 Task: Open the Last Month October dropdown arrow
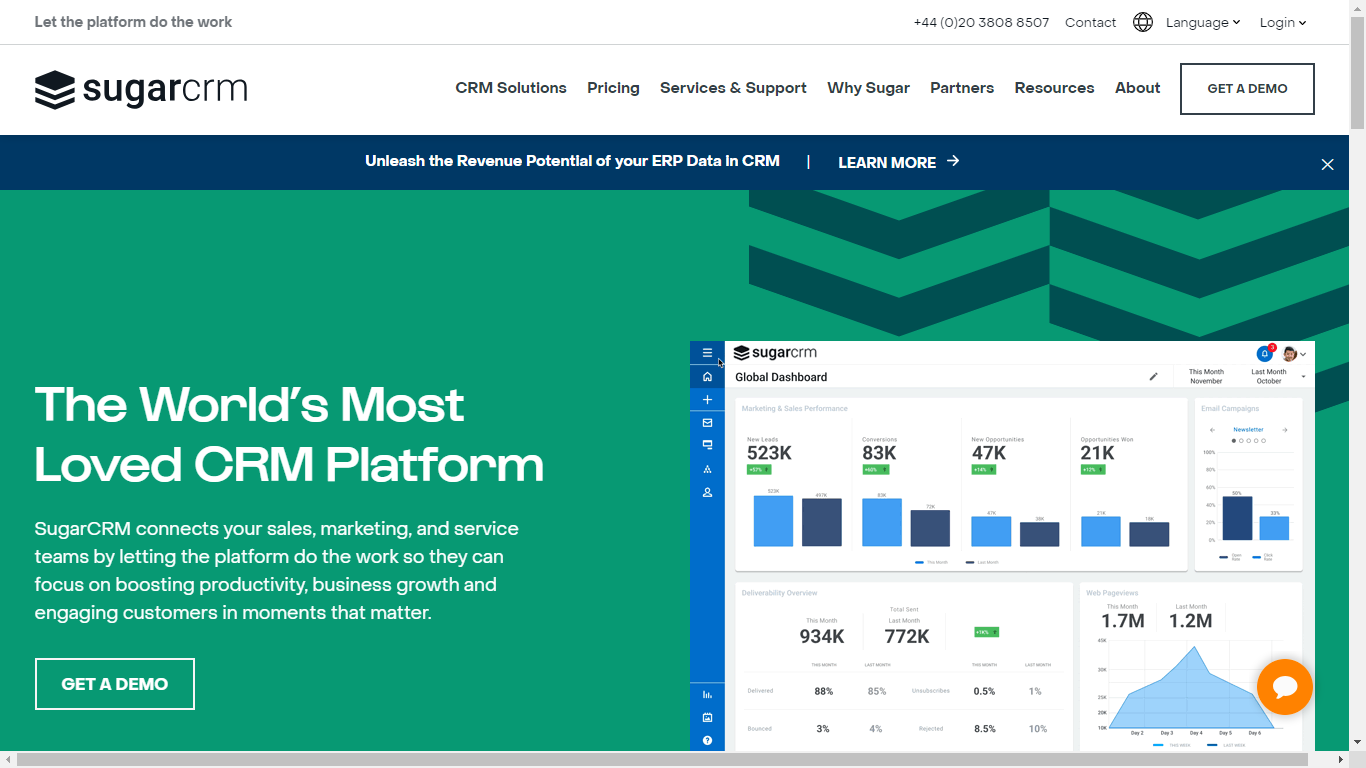coord(1303,377)
